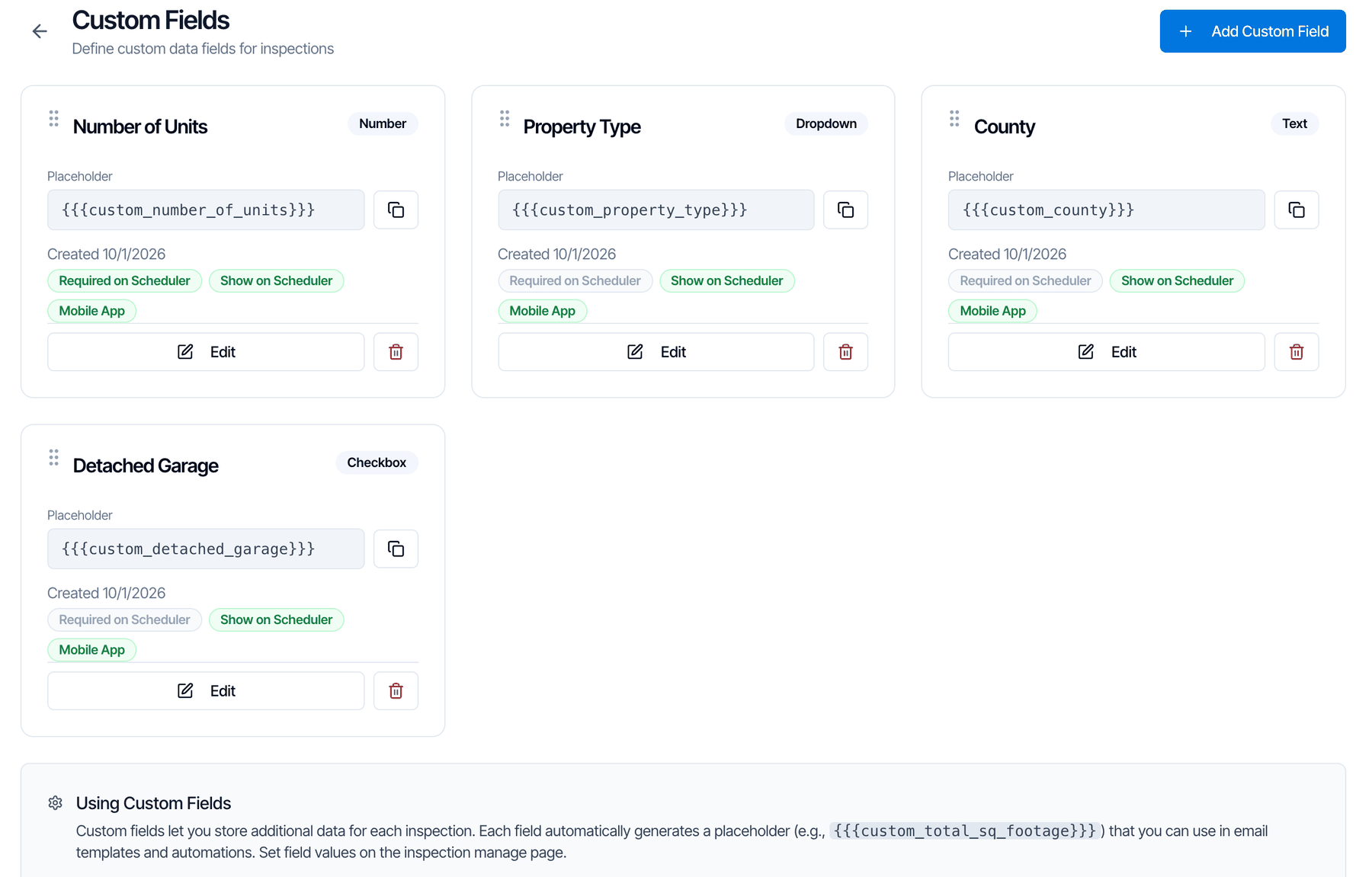Image resolution: width=1372 pixels, height=877 pixels.
Task: Click Mobile App tag on Property Type
Action: [x=542, y=311]
